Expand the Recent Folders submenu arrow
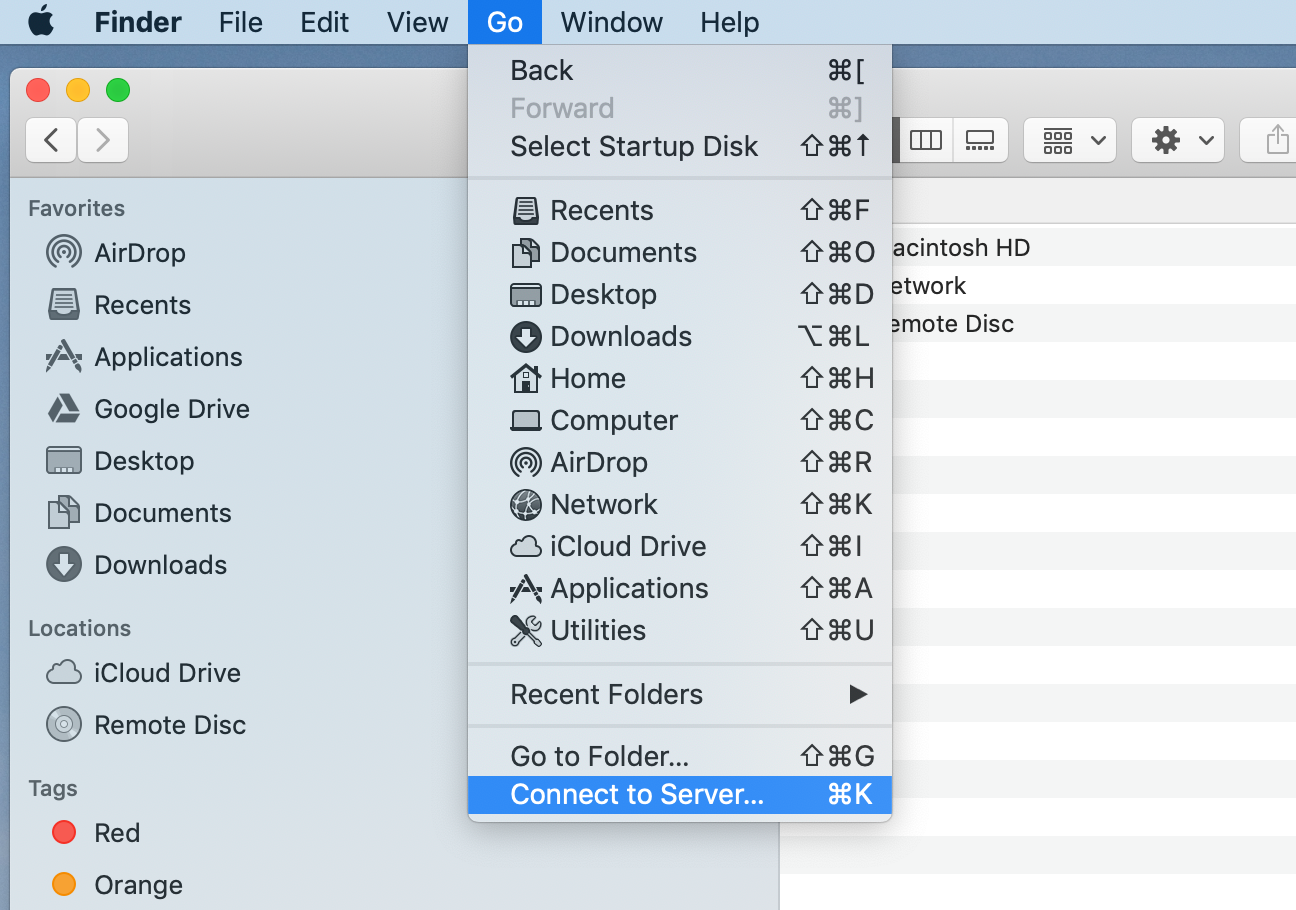 [858, 694]
